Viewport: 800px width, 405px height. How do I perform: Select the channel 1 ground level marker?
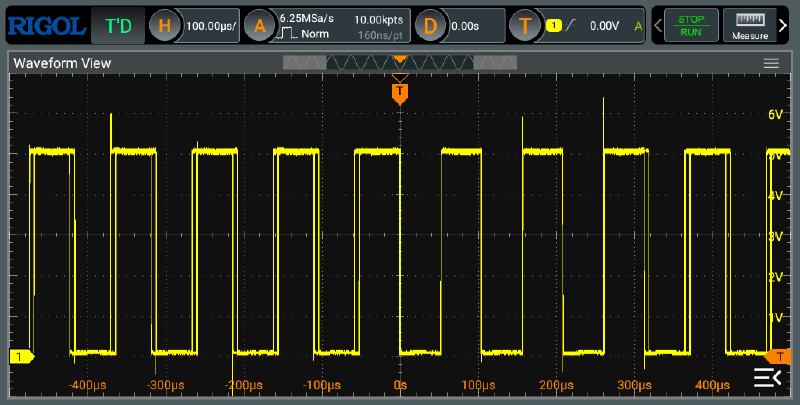point(21,357)
